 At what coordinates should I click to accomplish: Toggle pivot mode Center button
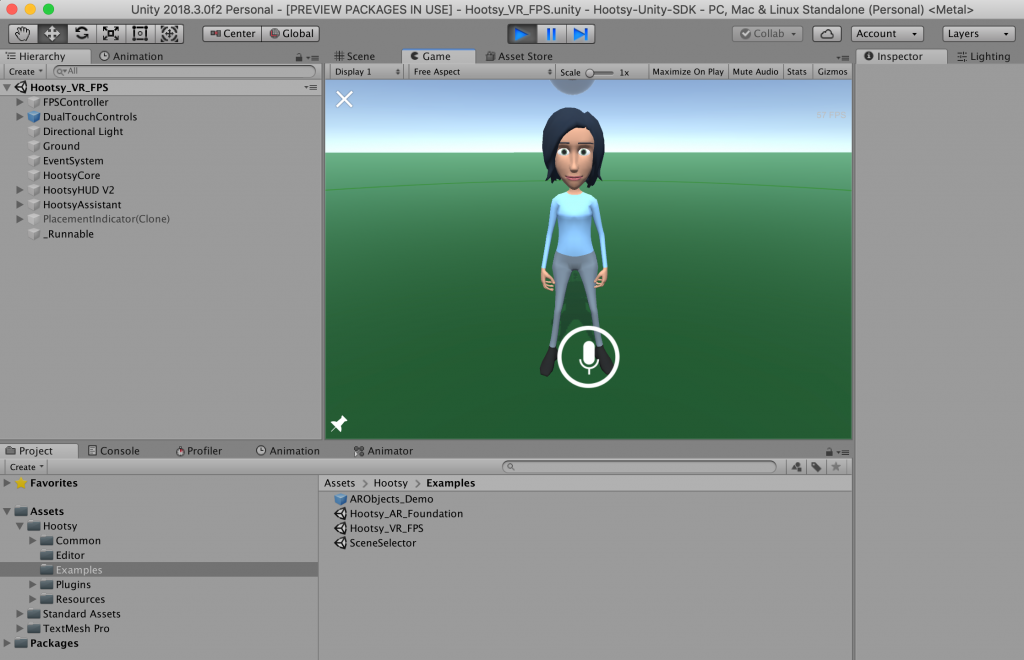click(x=232, y=33)
